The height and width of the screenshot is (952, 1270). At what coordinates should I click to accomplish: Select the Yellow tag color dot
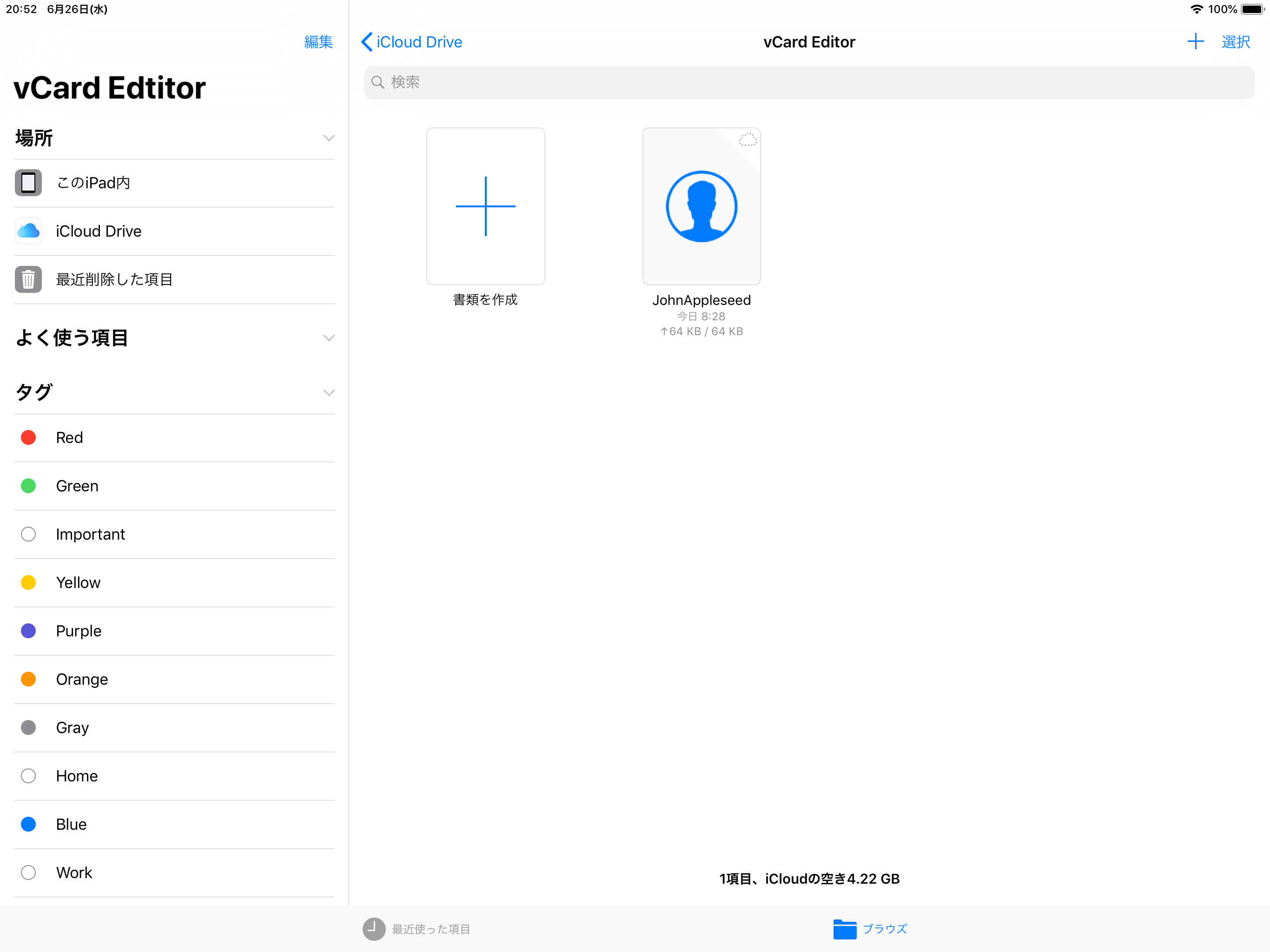[28, 582]
